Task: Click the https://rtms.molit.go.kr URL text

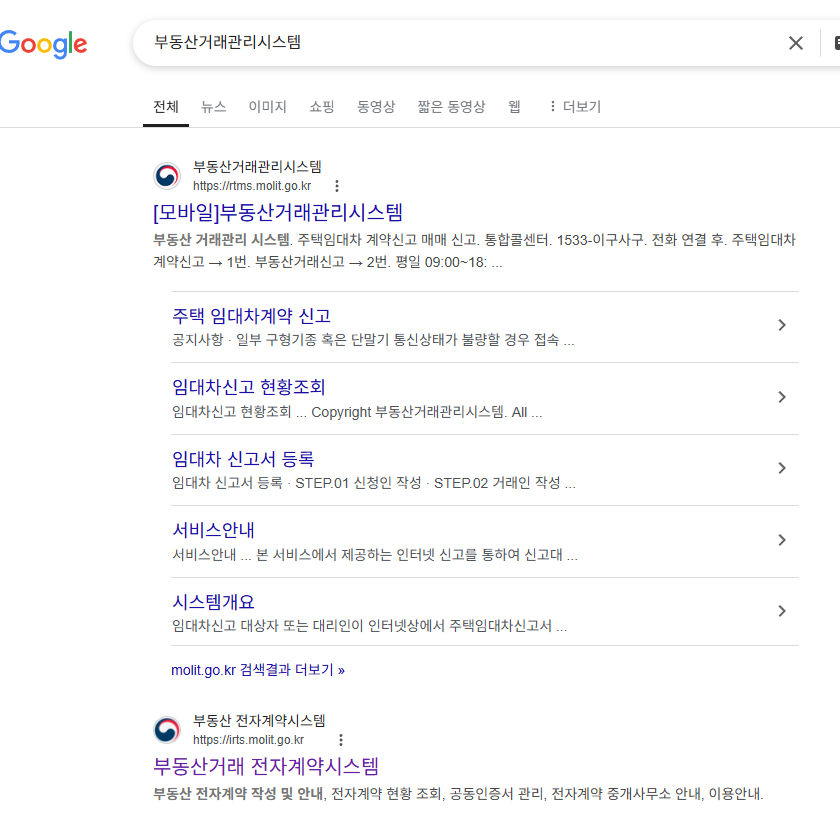Action: pos(252,186)
